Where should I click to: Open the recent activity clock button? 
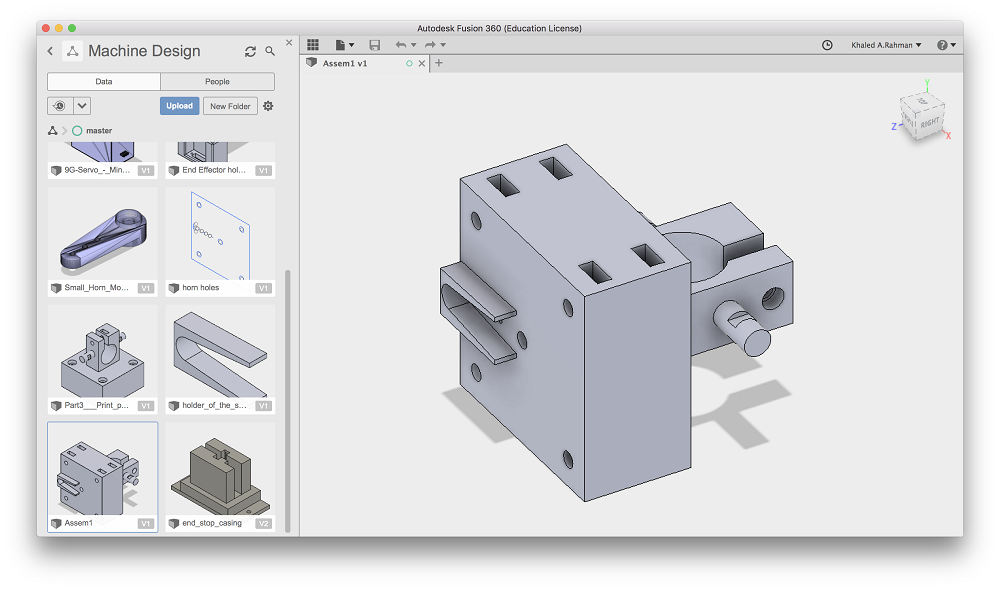[60, 106]
